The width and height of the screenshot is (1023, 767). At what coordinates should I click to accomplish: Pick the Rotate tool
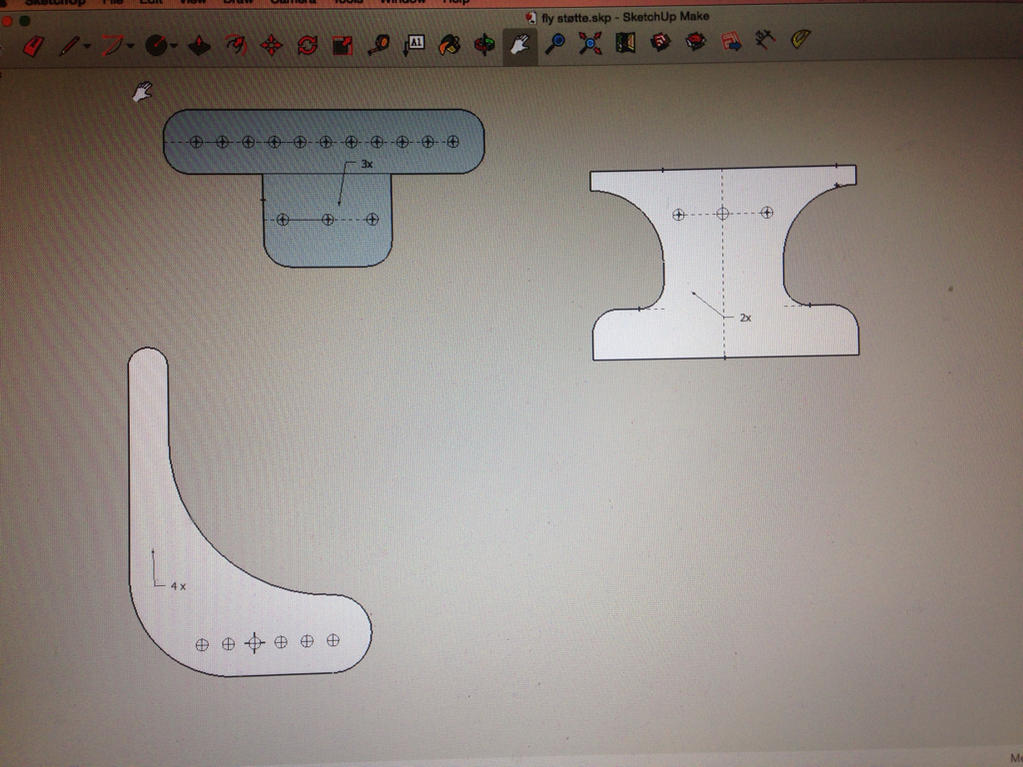(x=307, y=45)
